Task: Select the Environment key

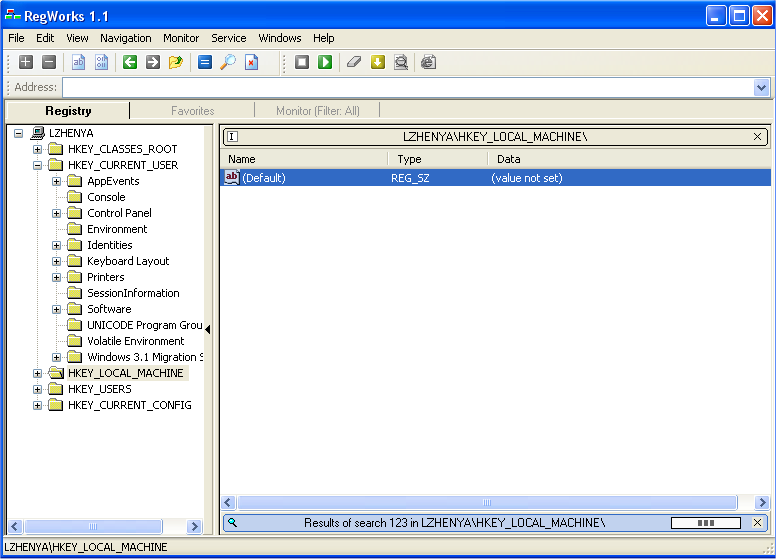Action: [117, 229]
